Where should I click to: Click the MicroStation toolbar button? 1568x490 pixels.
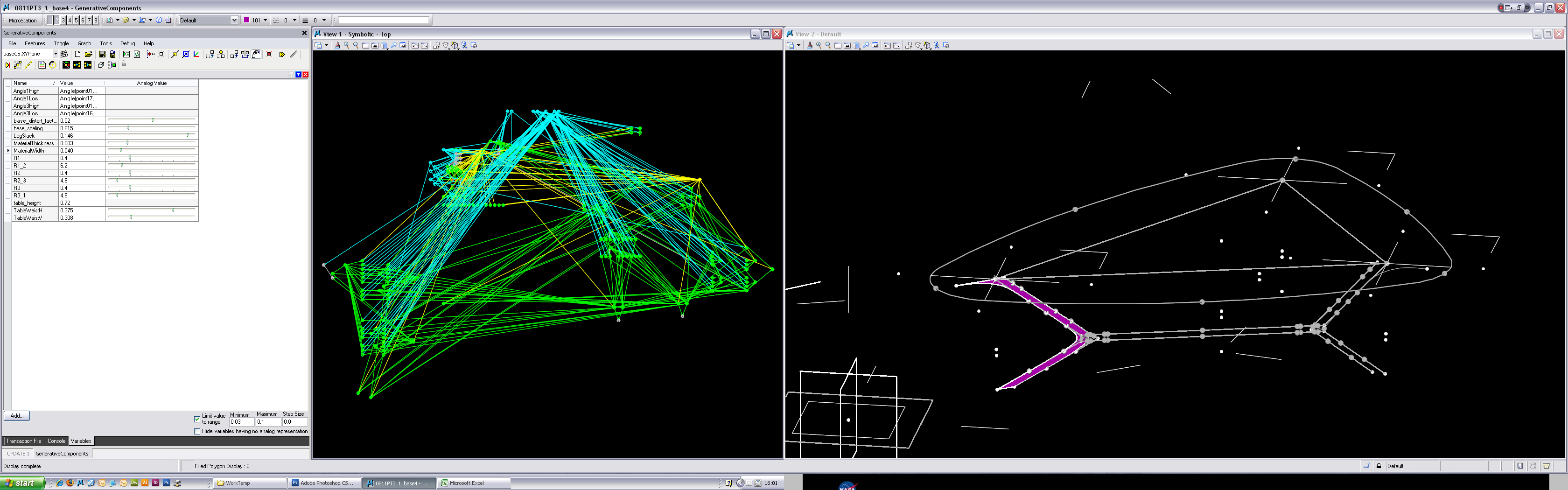22,20
